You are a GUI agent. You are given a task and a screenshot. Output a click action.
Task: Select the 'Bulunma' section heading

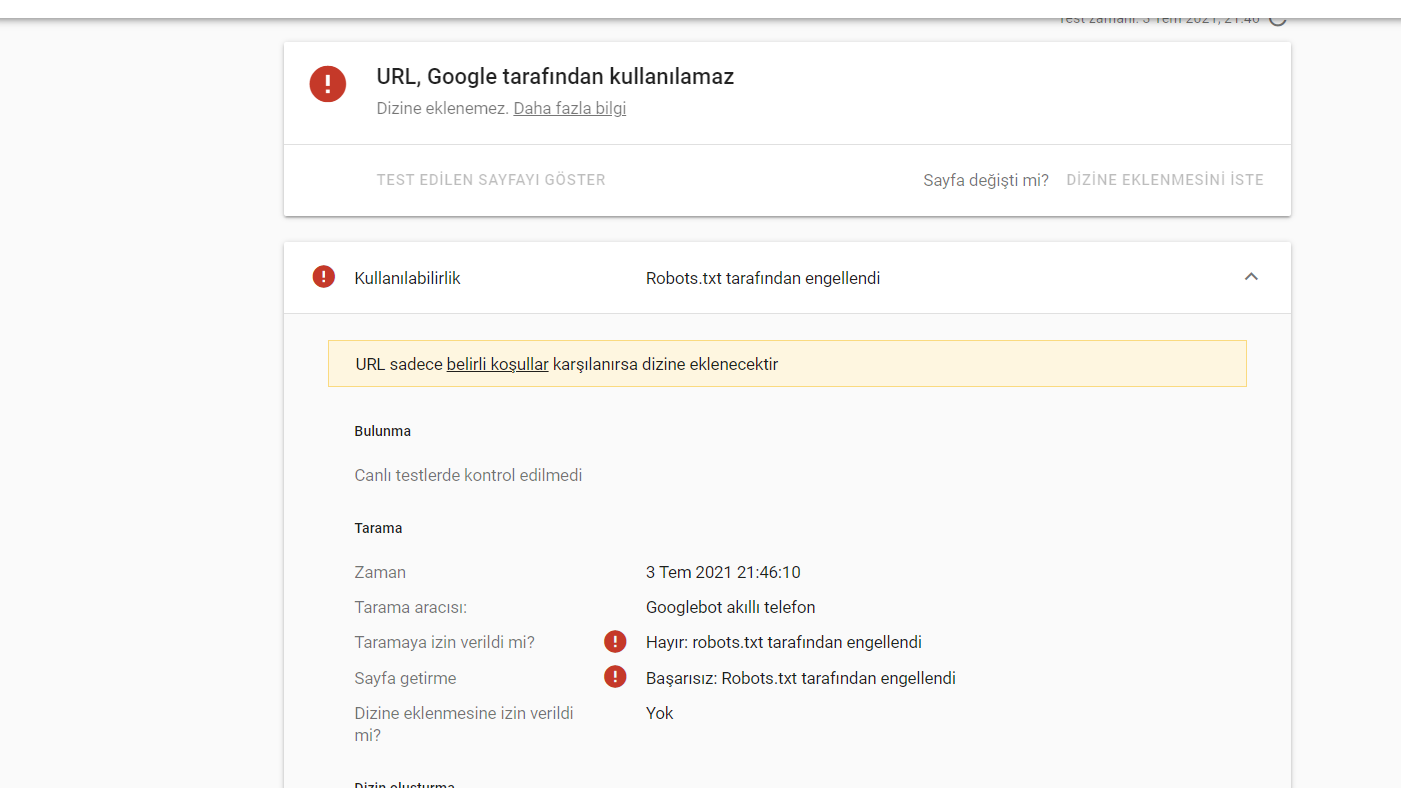382,431
